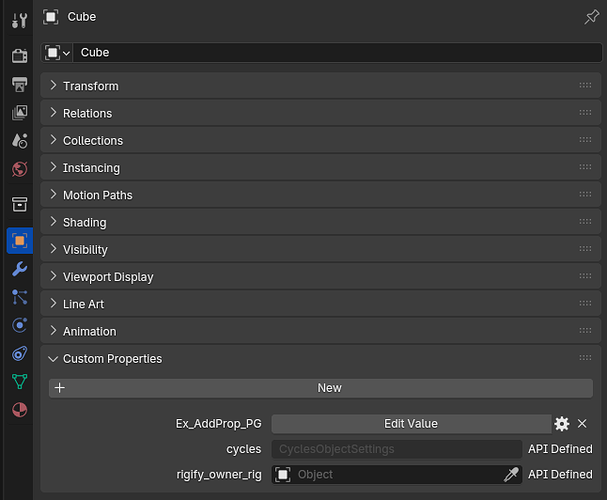Expand the Animation panel
The width and height of the screenshot is (607, 500).
click(x=321, y=331)
